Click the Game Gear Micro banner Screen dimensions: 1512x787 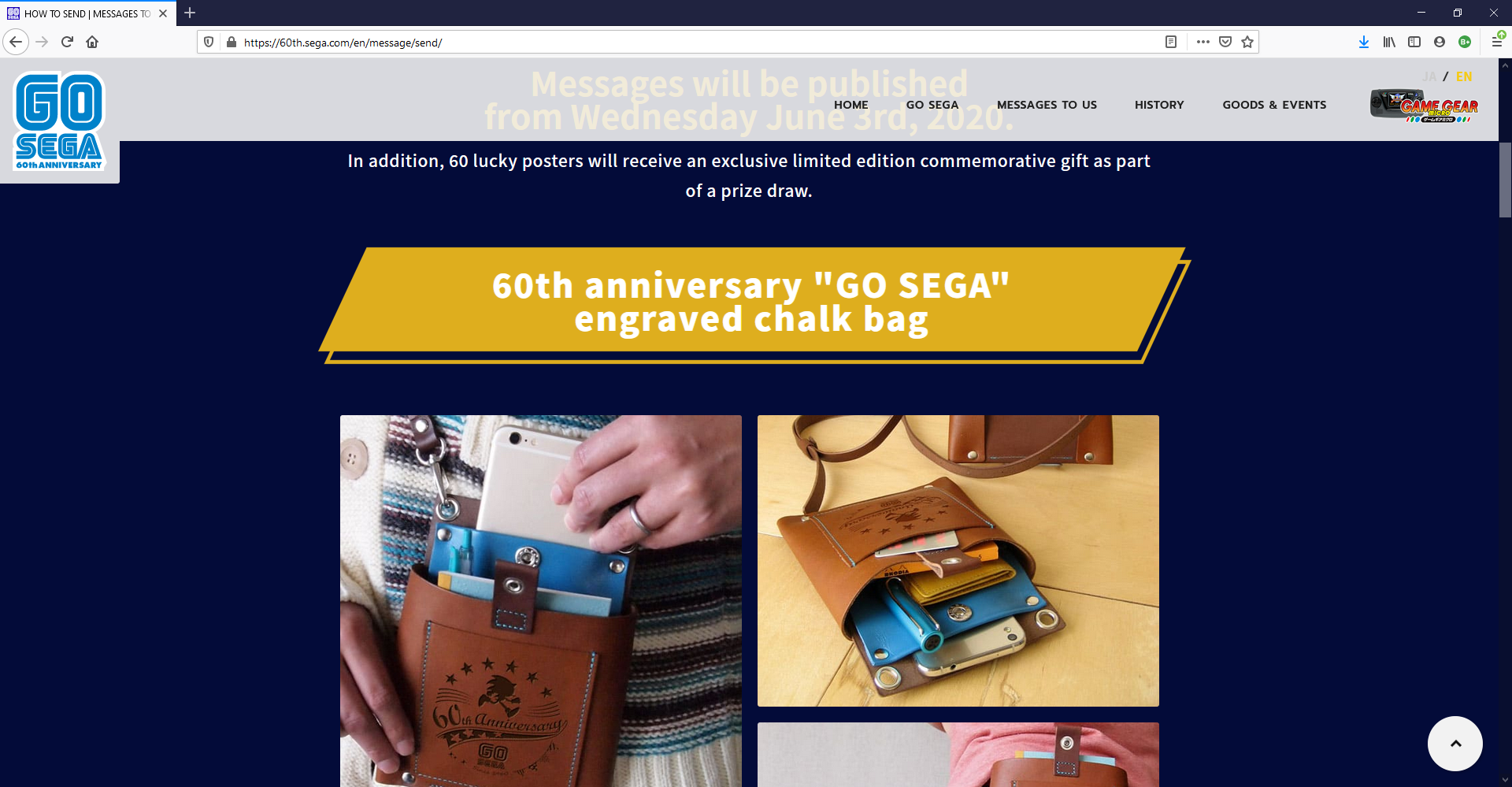tap(1424, 106)
